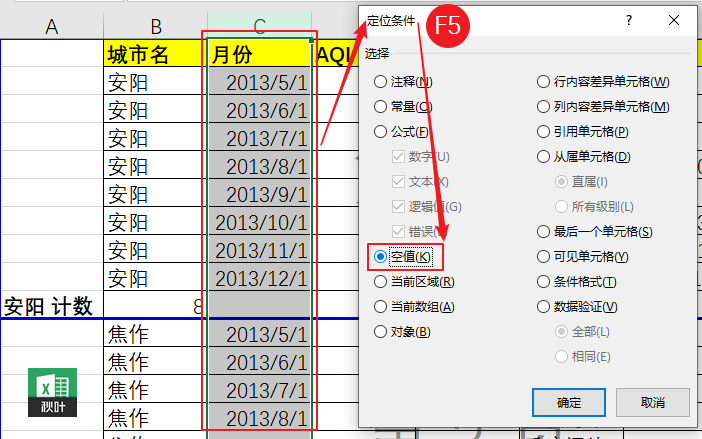The width and height of the screenshot is (702, 439).
Task: Click 安阳 cell beside 2013/6/1
Action: click(x=155, y=110)
